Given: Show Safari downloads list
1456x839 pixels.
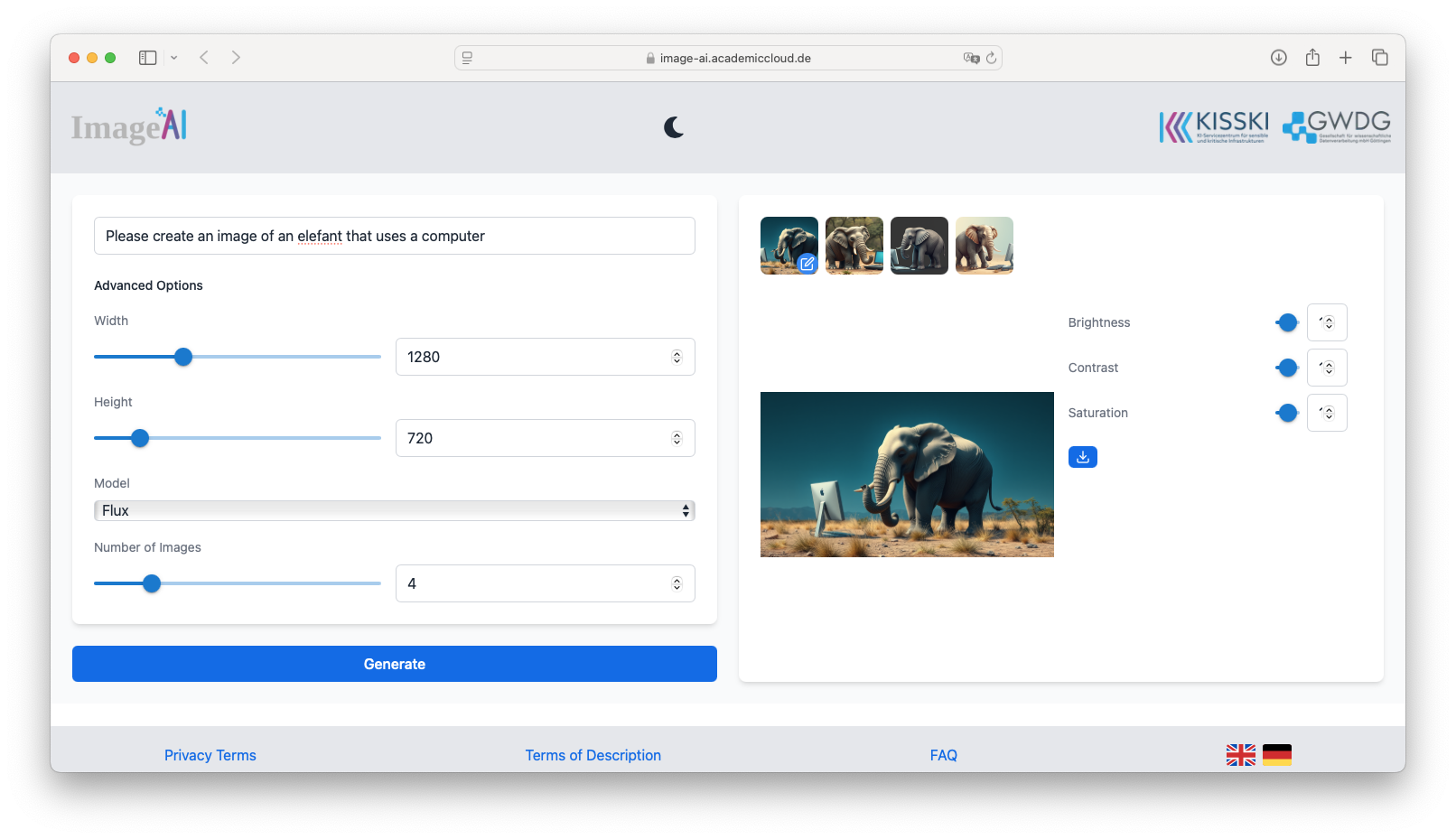Looking at the screenshot, I should click(1278, 58).
